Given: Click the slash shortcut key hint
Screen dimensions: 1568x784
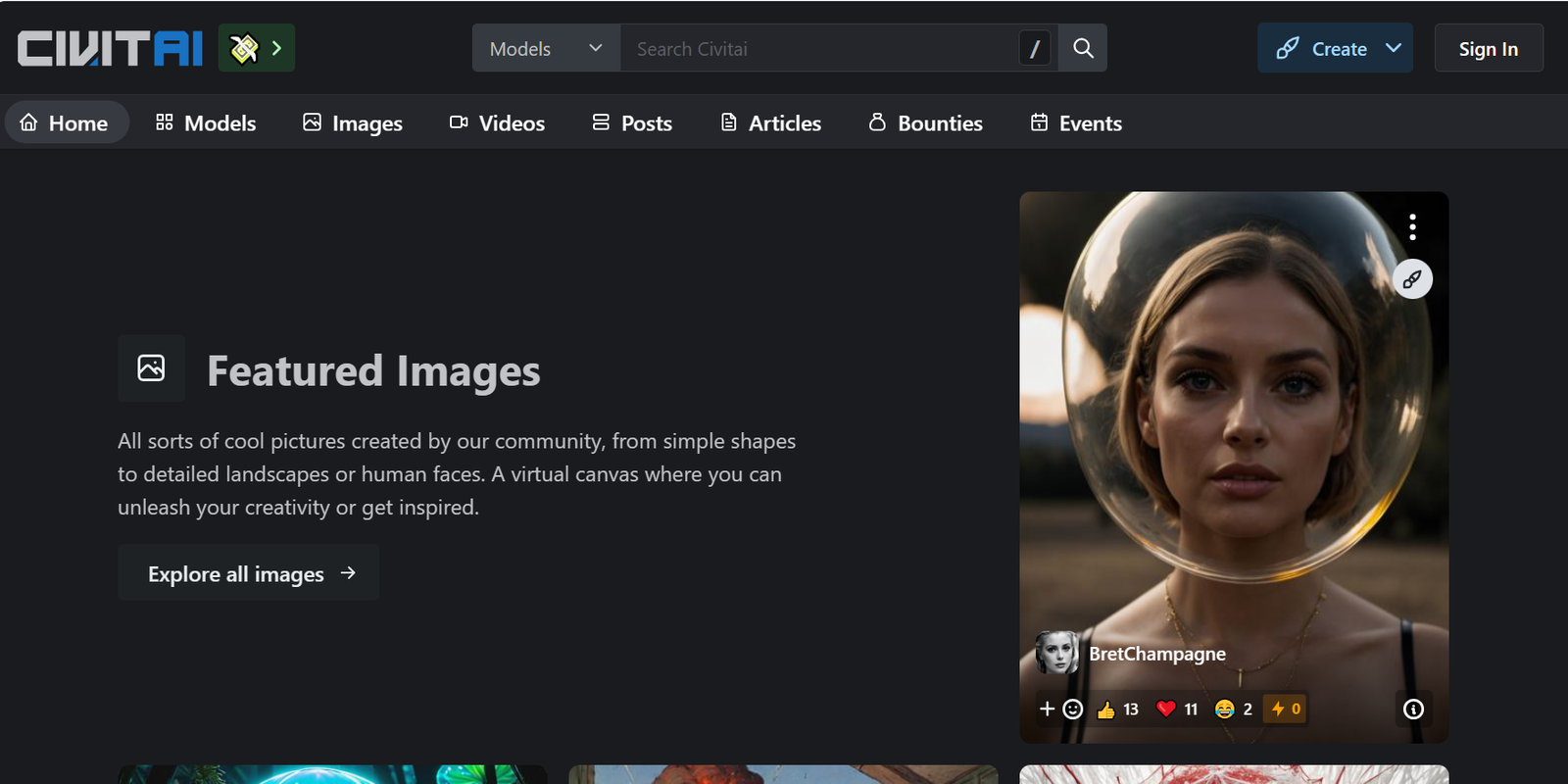Looking at the screenshot, I should tap(1035, 48).
